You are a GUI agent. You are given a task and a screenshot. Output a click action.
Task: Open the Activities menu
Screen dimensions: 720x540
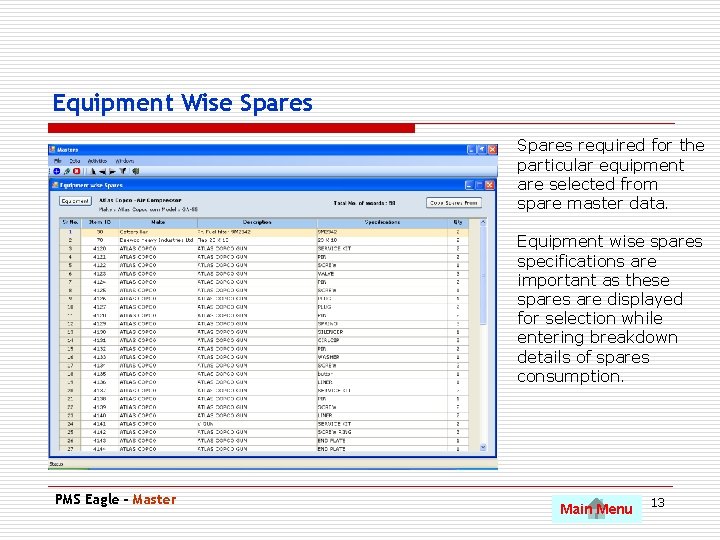point(97,161)
